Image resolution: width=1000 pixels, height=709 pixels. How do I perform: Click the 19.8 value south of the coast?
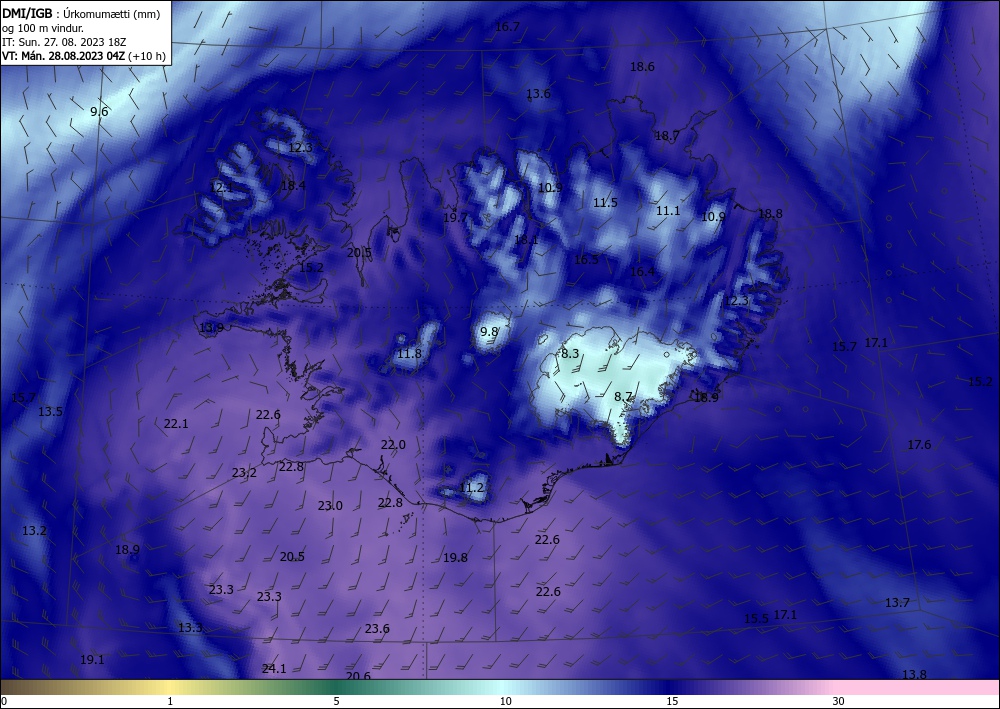click(455, 558)
